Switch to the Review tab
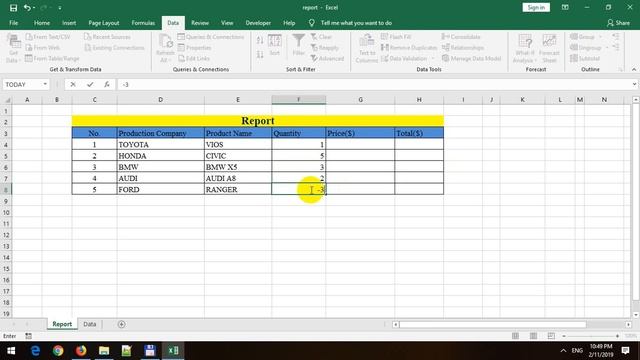The width and height of the screenshot is (640, 360). click(200, 23)
